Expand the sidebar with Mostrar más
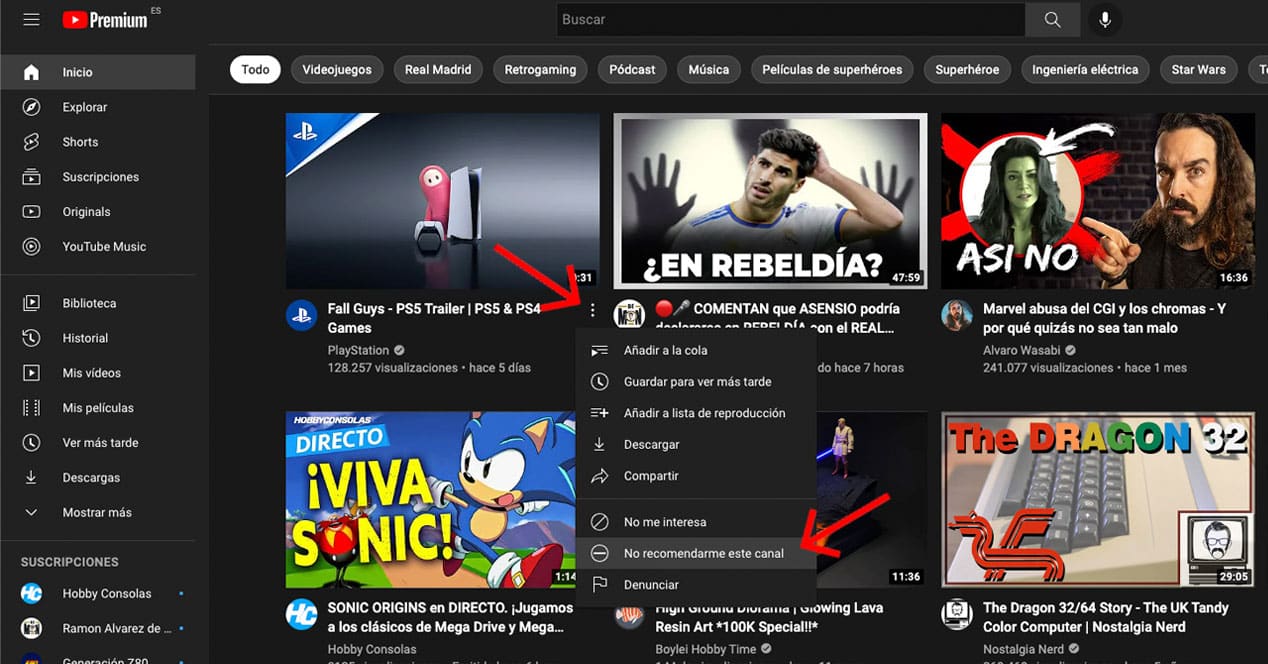The width and height of the screenshot is (1268, 664). click(100, 512)
